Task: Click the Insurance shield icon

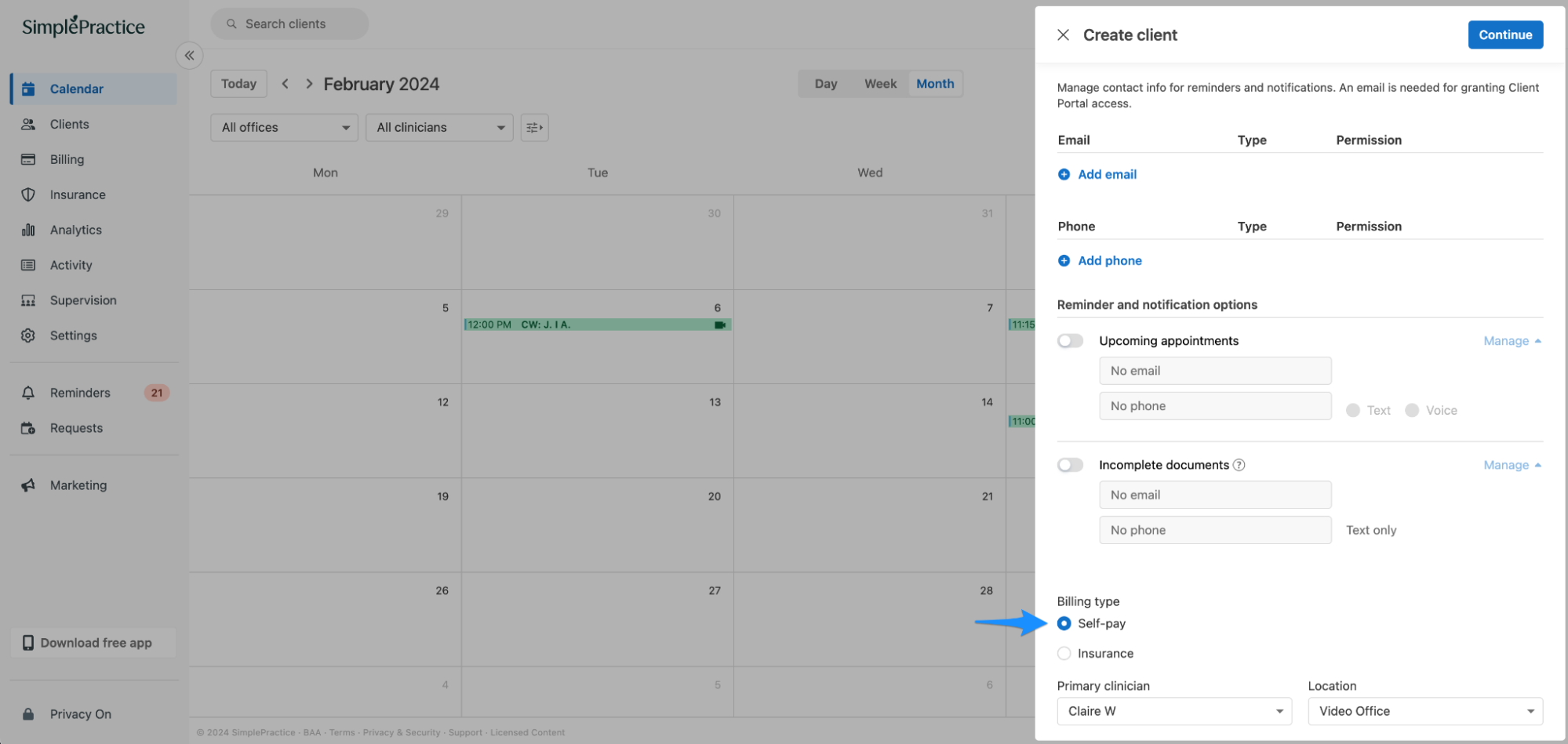Action: pos(28,194)
